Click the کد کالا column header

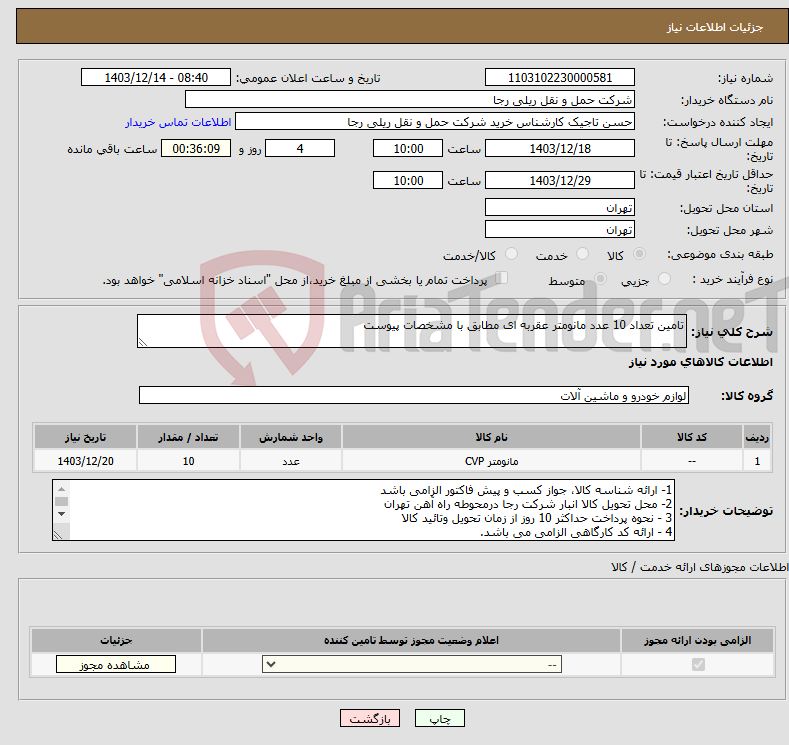point(692,437)
